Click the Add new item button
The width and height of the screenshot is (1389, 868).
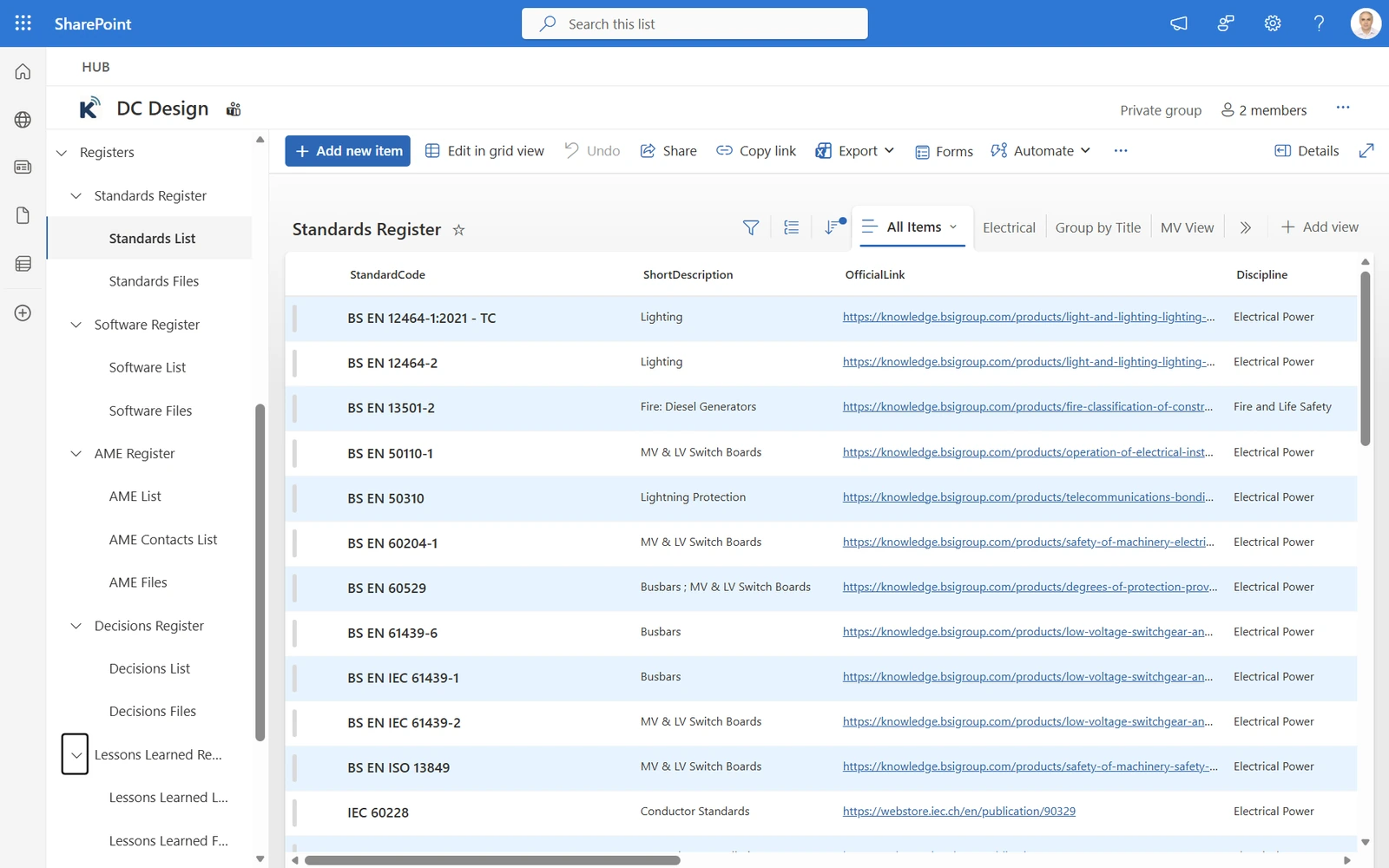click(x=347, y=150)
